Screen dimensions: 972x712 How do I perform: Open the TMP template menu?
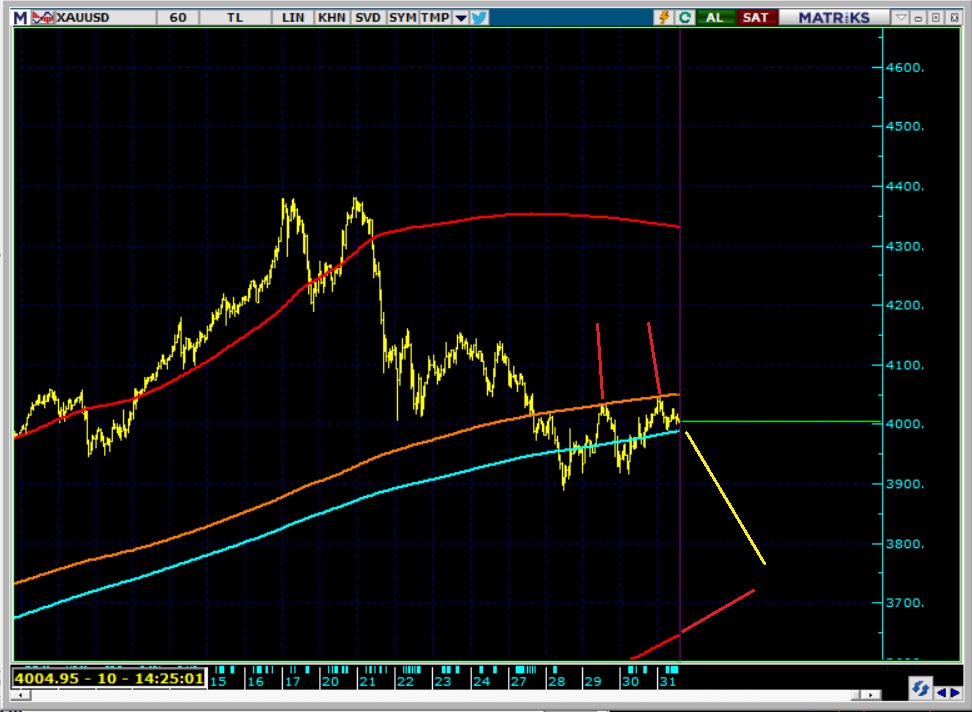point(435,17)
